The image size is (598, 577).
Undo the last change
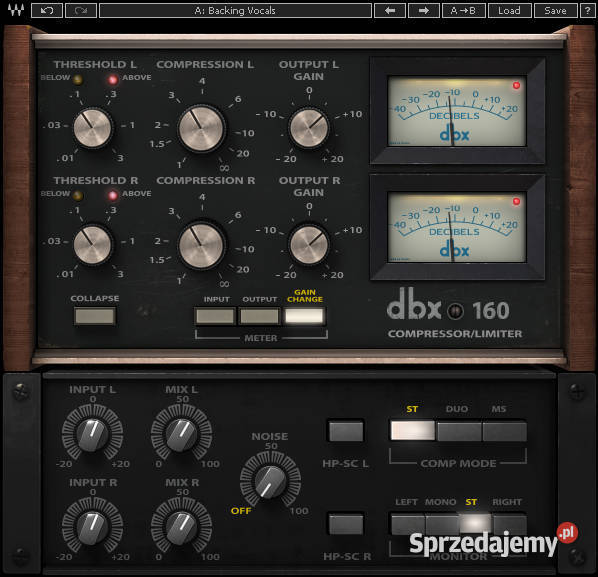tap(47, 11)
